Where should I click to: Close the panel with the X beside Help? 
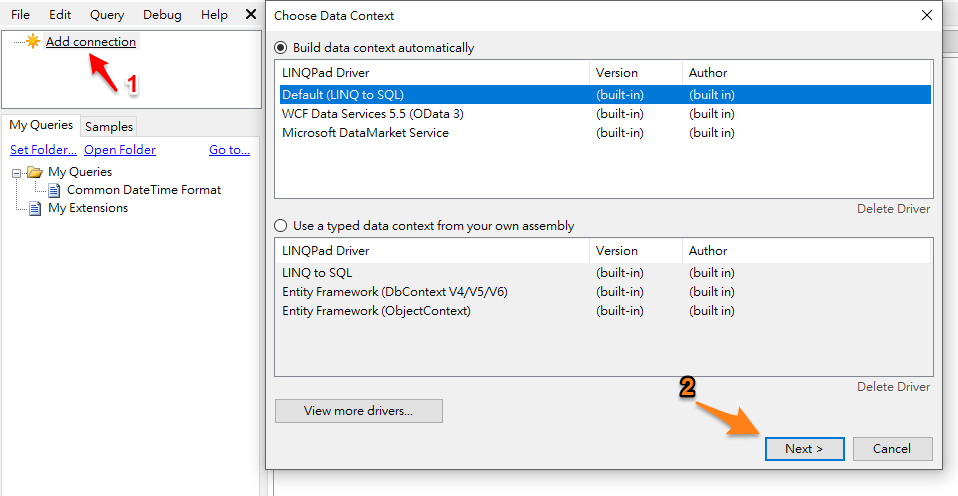coord(251,15)
